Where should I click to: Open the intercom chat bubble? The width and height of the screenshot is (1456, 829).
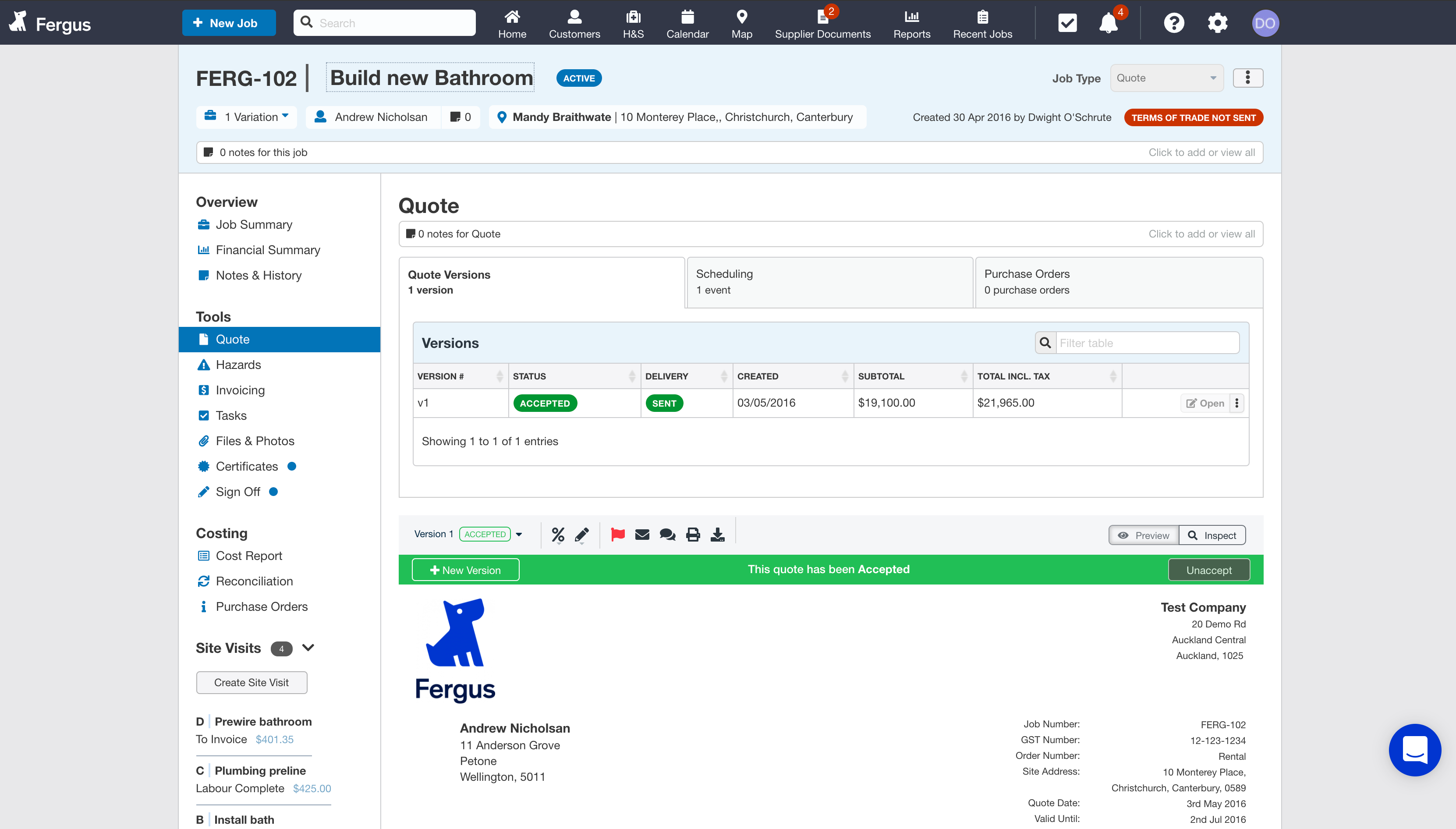point(1414,750)
